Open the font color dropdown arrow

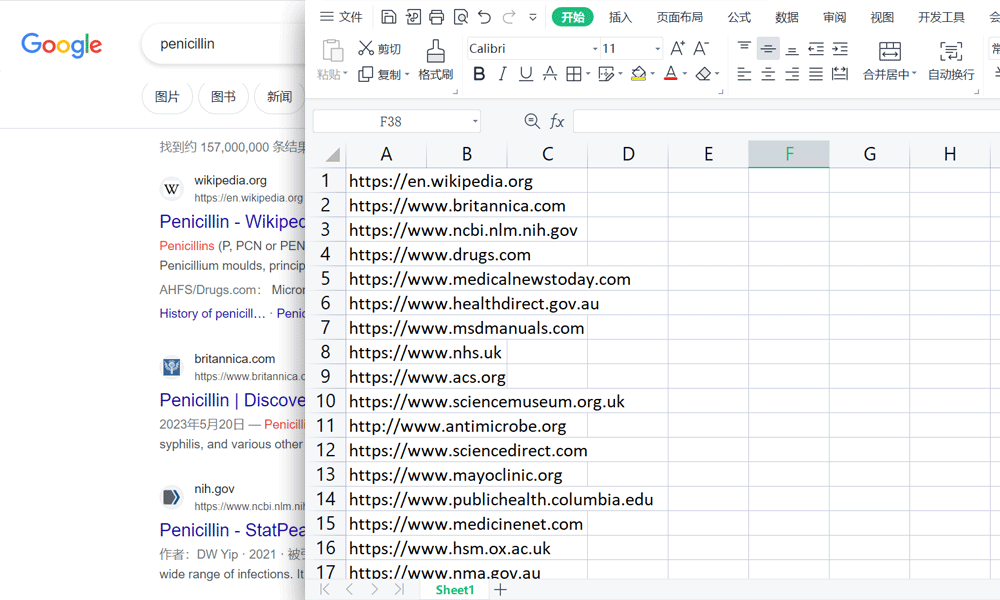pos(685,74)
